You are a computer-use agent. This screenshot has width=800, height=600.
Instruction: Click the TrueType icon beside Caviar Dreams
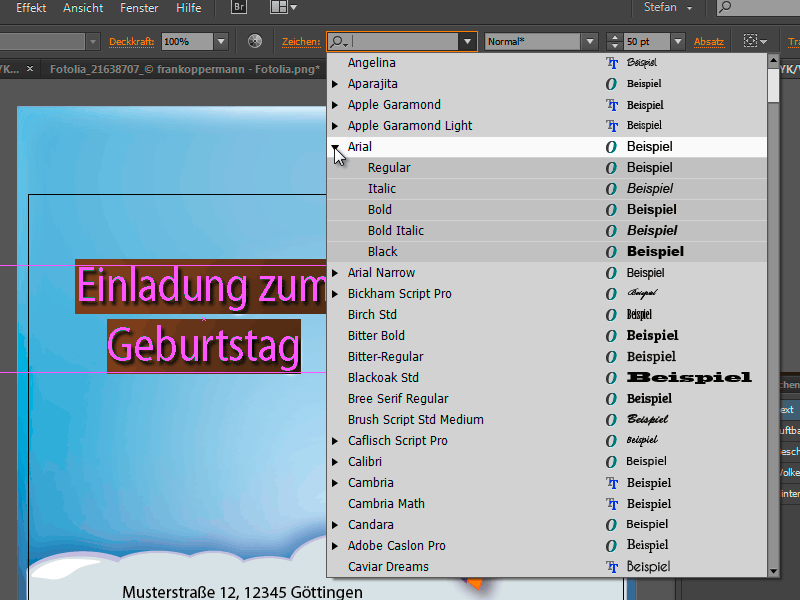pyautogui.click(x=612, y=566)
